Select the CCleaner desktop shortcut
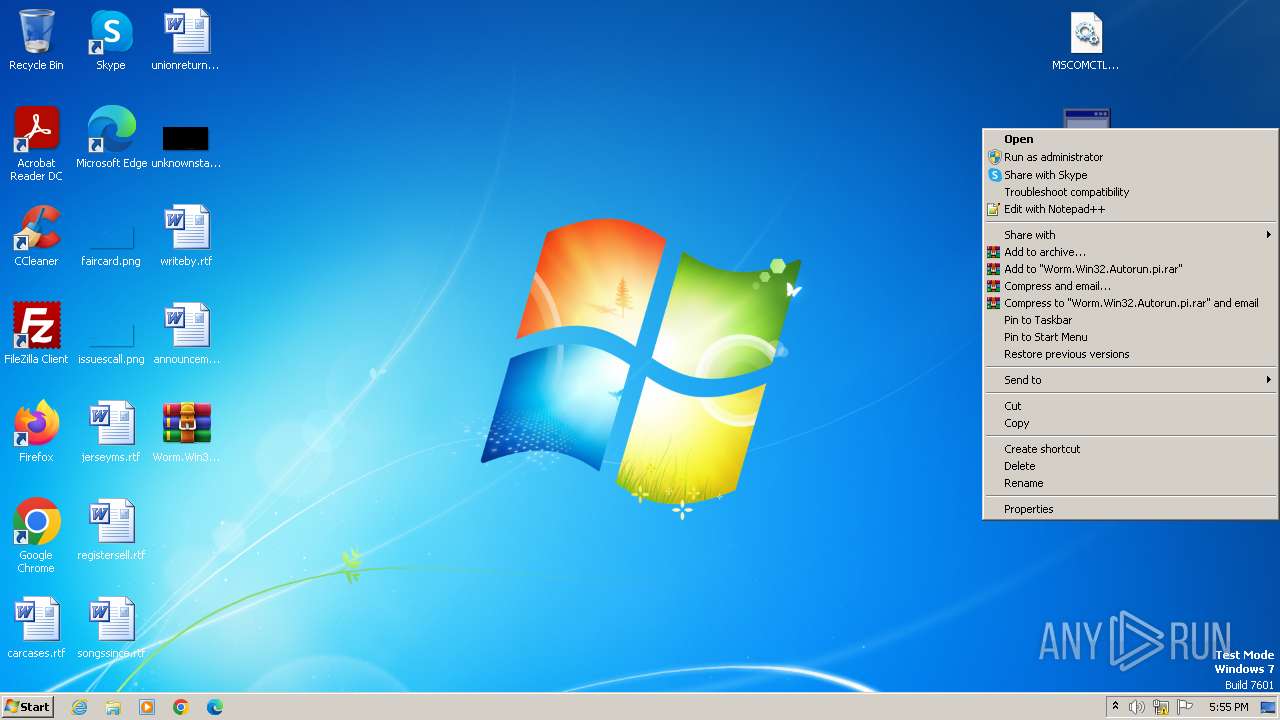This screenshot has height=720, width=1280. click(36, 236)
